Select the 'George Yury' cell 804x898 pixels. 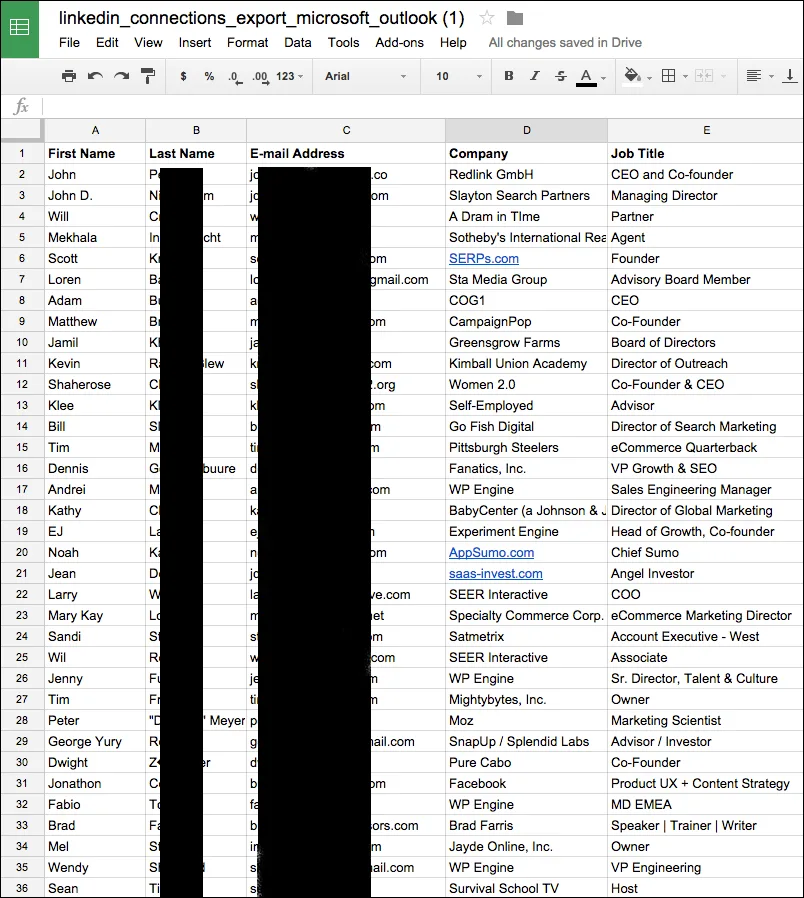[x=95, y=742]
